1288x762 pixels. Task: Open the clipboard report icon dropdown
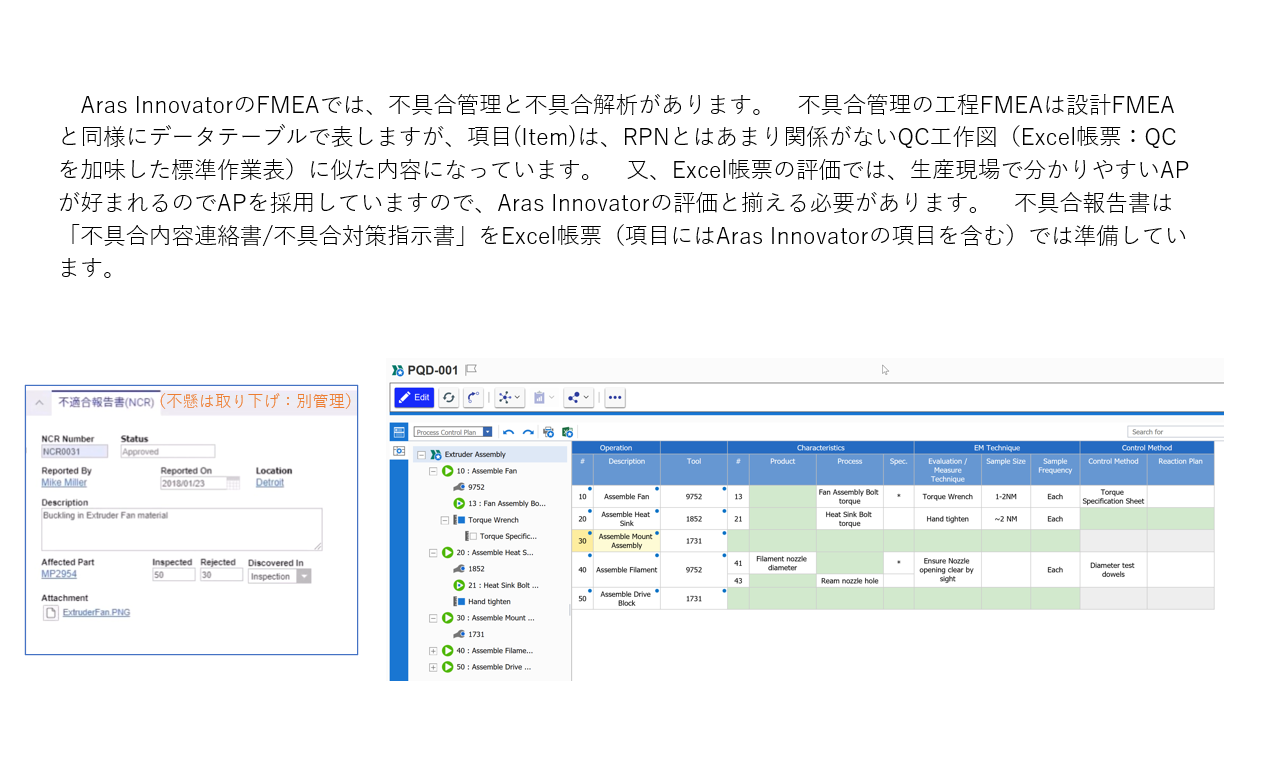tap(543, 397)
